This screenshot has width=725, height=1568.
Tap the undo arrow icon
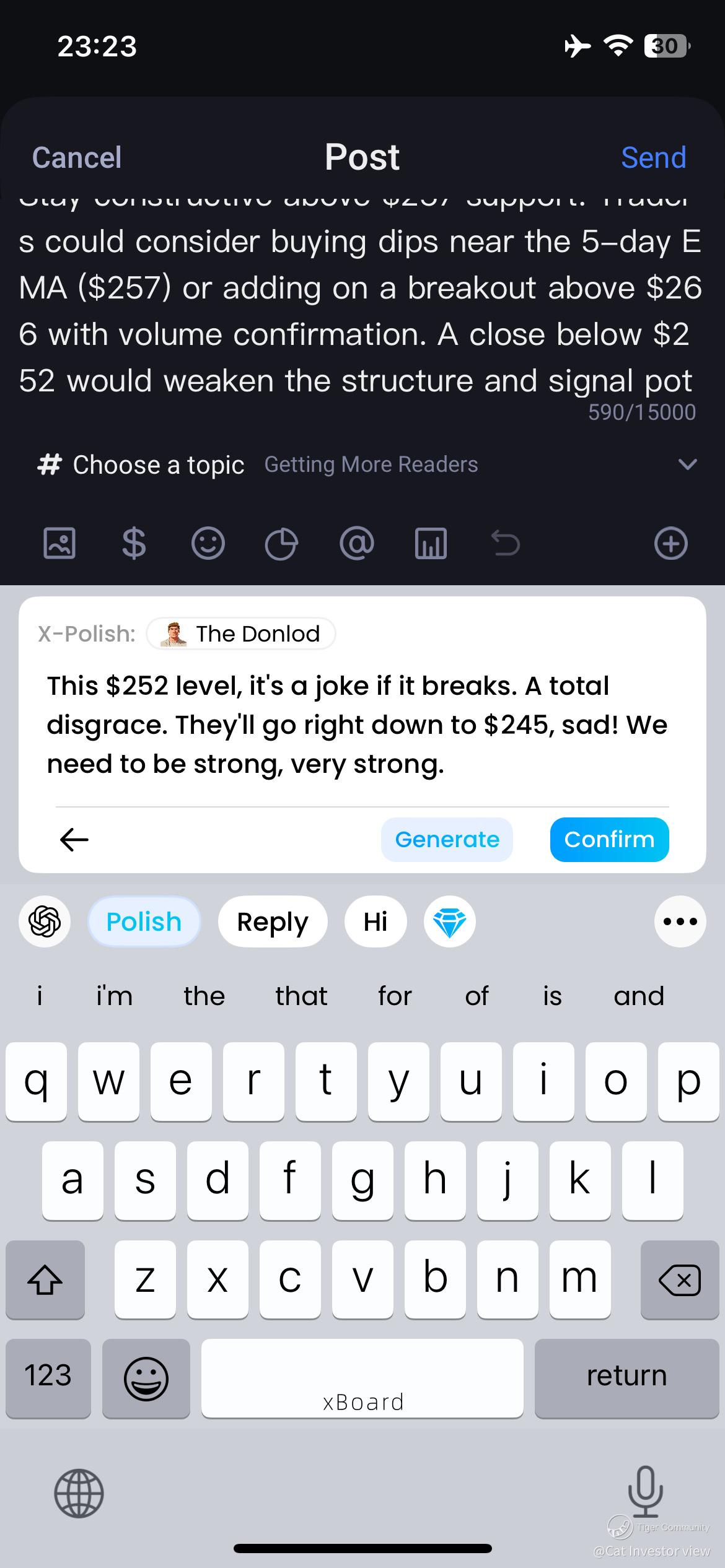506,544
